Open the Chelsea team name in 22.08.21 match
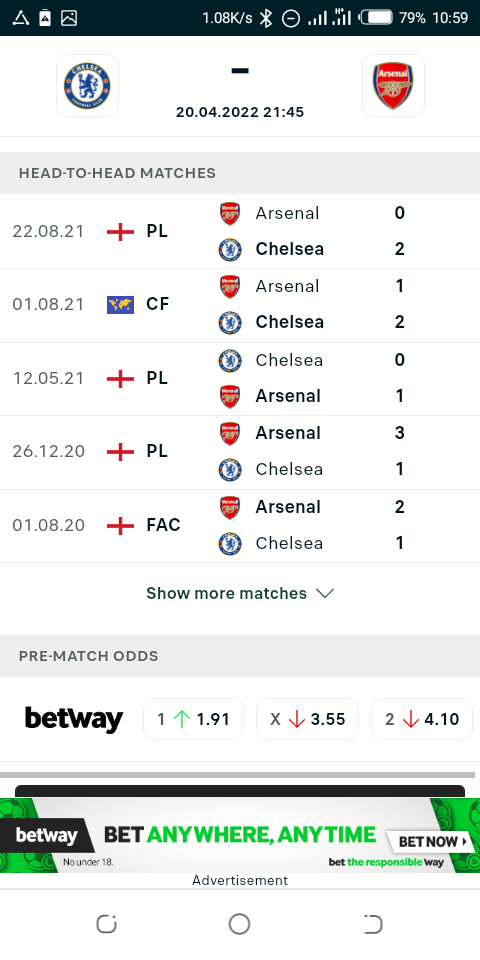 pos(290,249)
